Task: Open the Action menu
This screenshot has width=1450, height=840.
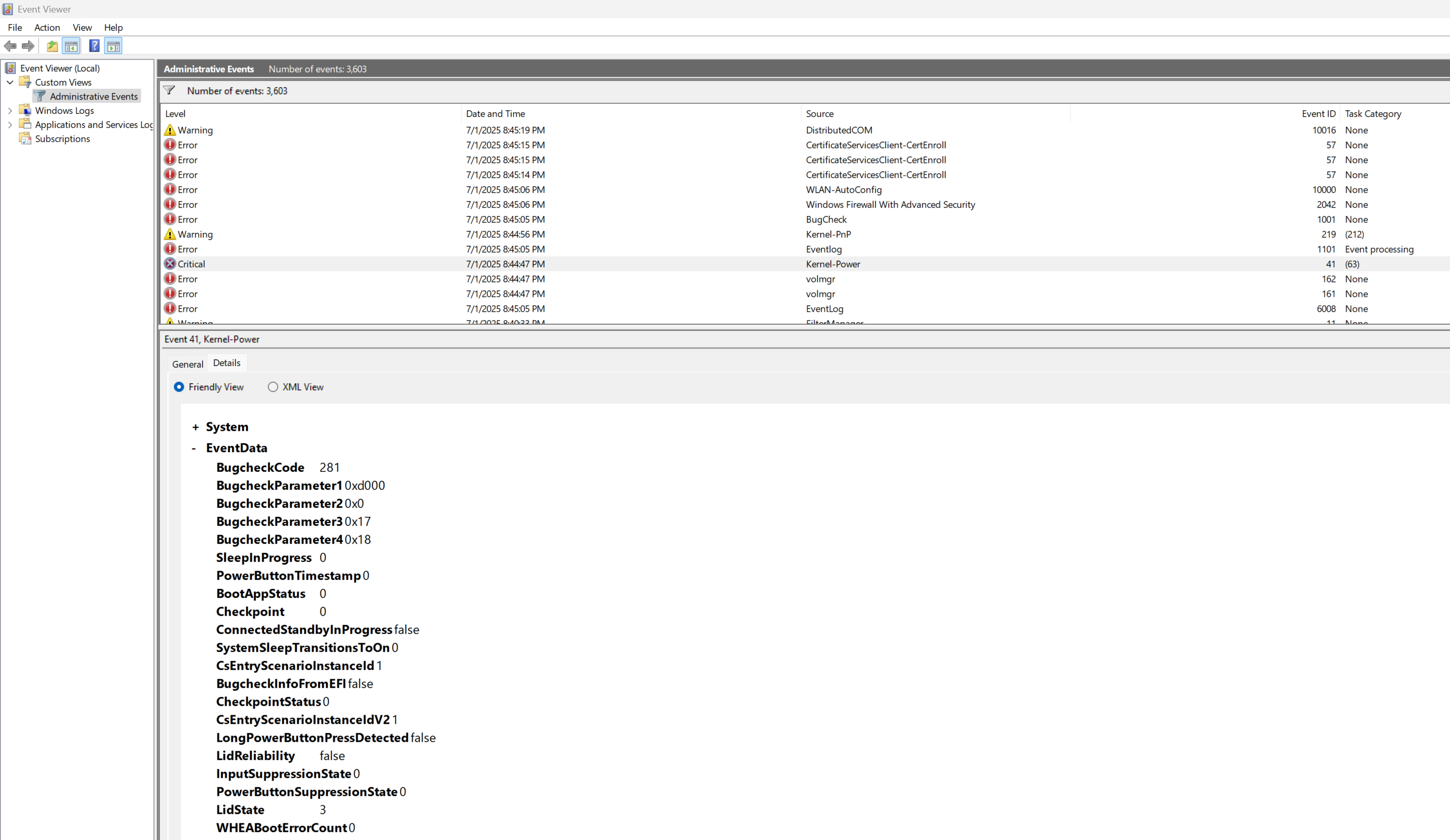Action: (47, 27)
